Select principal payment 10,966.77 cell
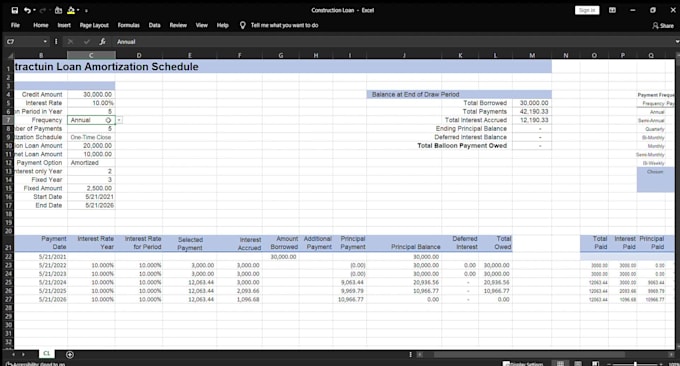 pyautogui.click(x=350, y=300)
